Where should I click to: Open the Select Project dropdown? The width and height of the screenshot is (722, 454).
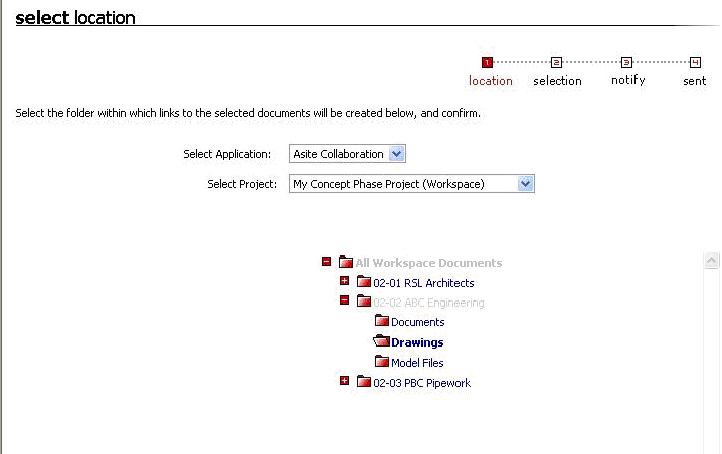coord(412,184)
